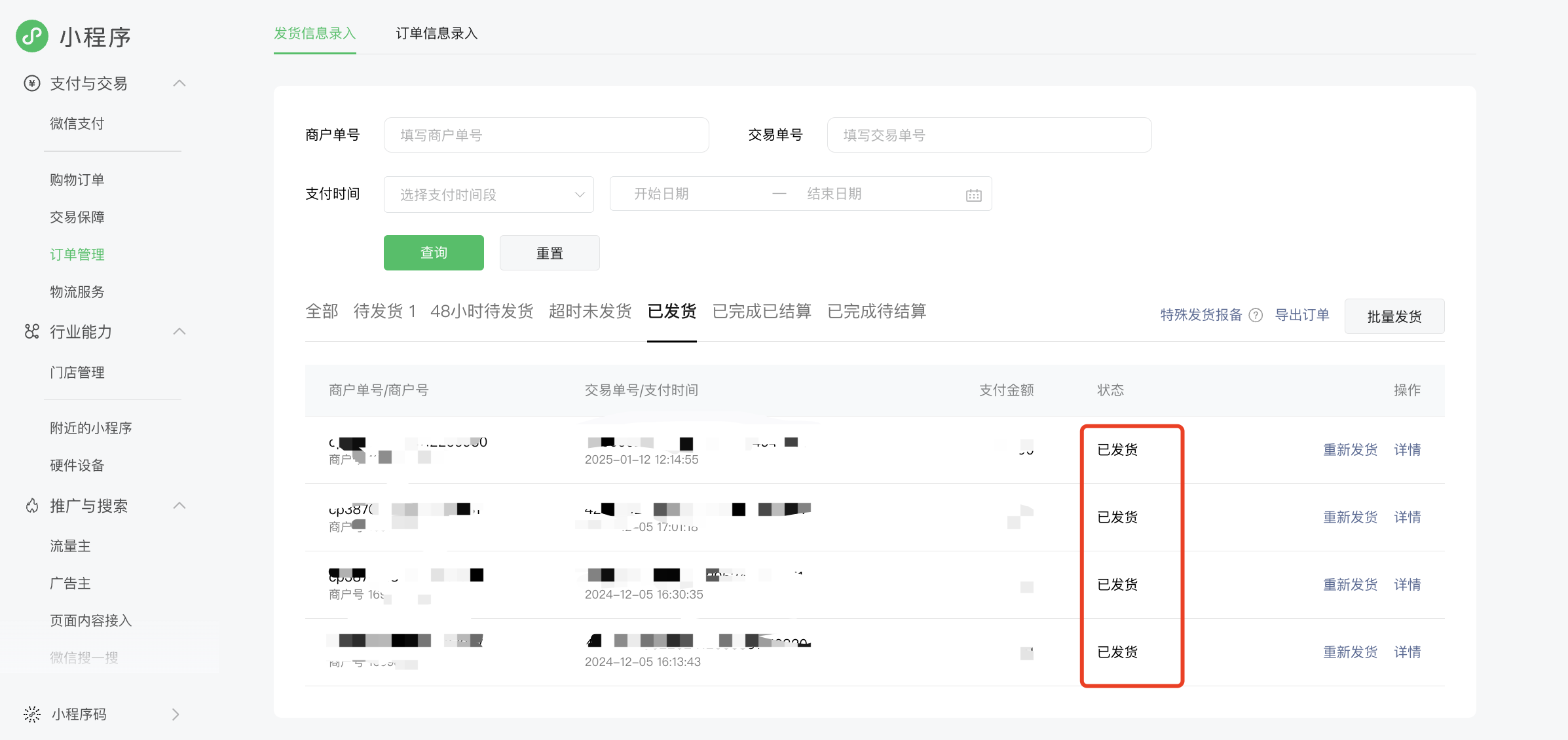
Task: Expand the 小程序码 chevron arrow
Action: pos(175,714)
